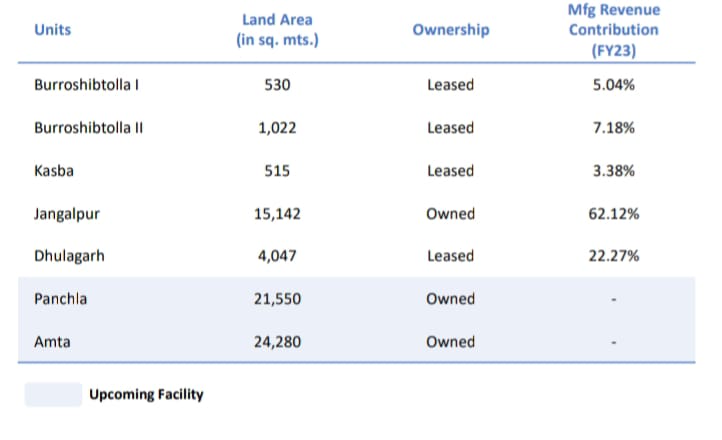
Task: Select the Dhulagarh unit cell
Action: point(69,256)
